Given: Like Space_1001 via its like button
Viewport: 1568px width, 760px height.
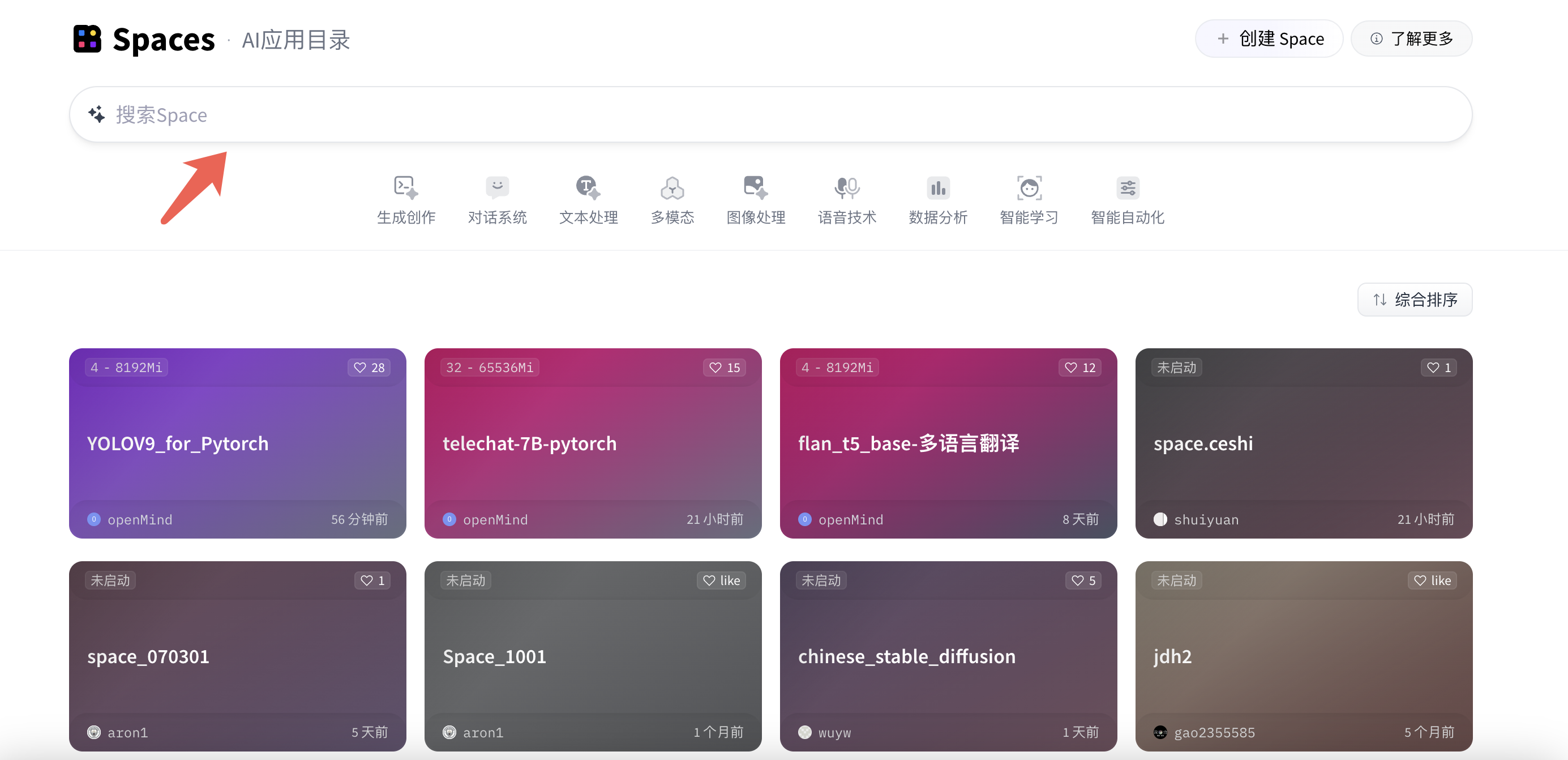Looking at the screenshot, I should point(721,580).
